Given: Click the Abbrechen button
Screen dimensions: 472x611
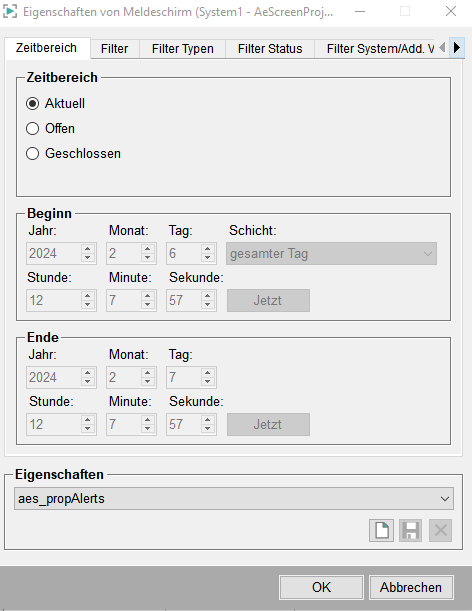Looking at the screenshot, I should coord(411,587).
